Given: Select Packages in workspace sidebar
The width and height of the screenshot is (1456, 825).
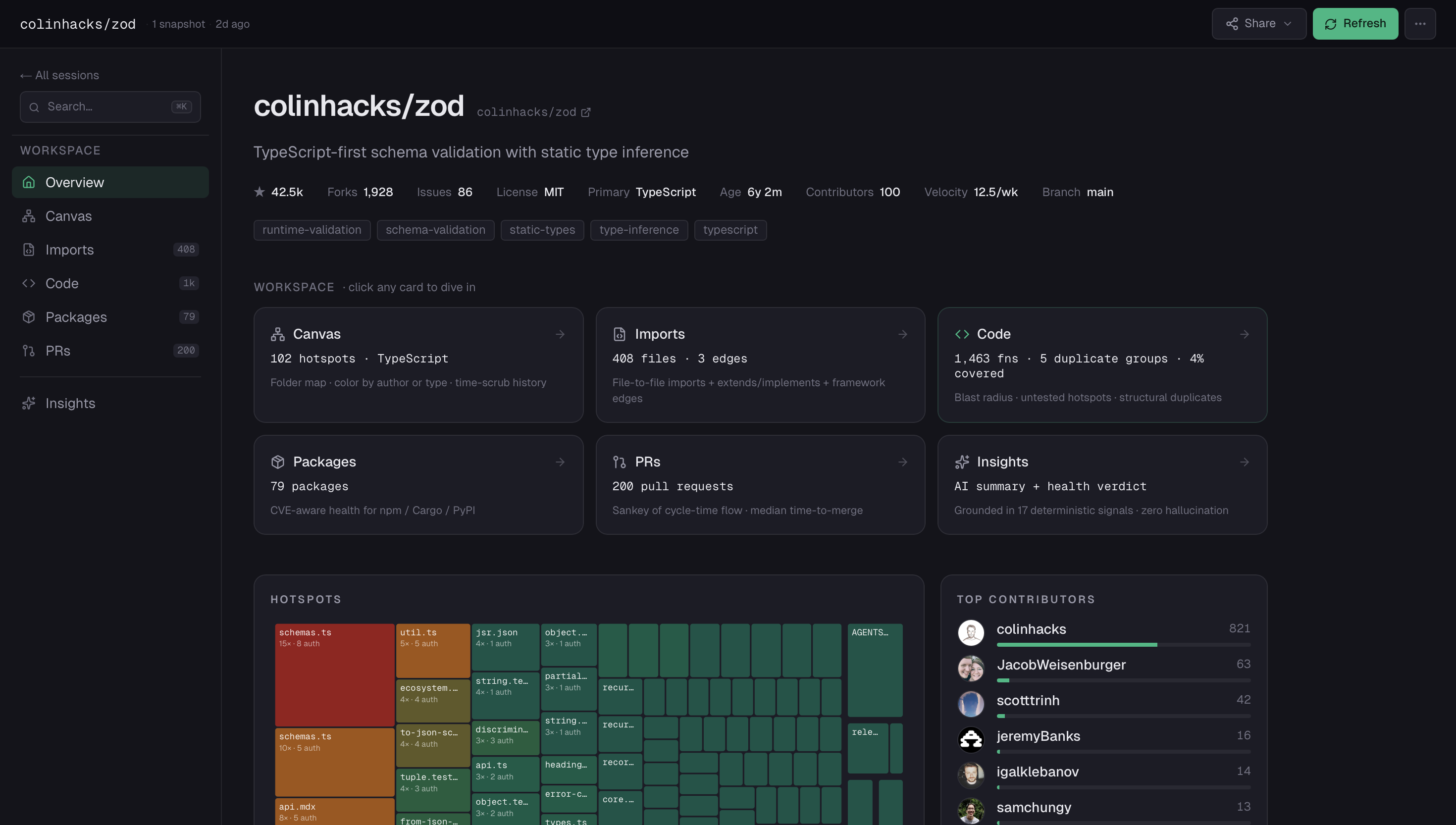Looking at the screenshot, I should click(x=110, y=317).
